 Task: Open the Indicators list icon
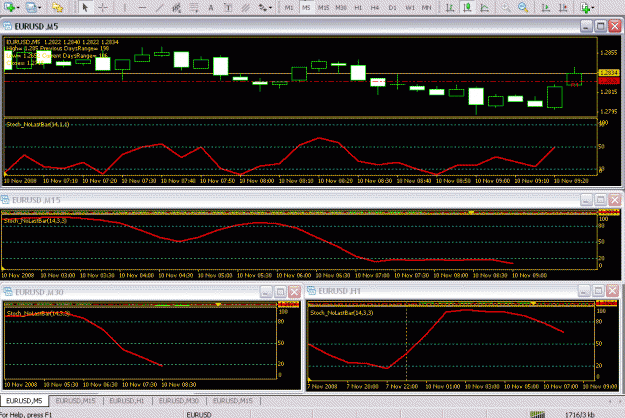click(x=585, y=7)
